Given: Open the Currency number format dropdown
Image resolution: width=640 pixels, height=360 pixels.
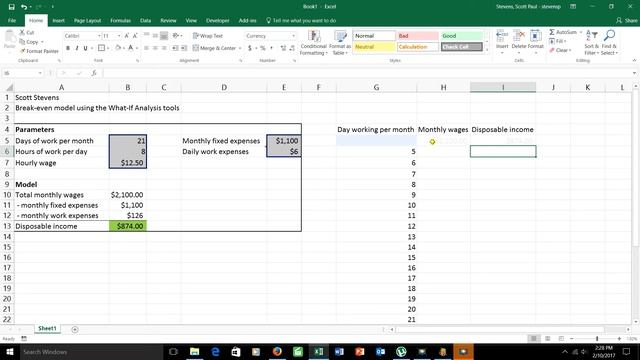Looking at the screenshot, I should pos(293,36).
